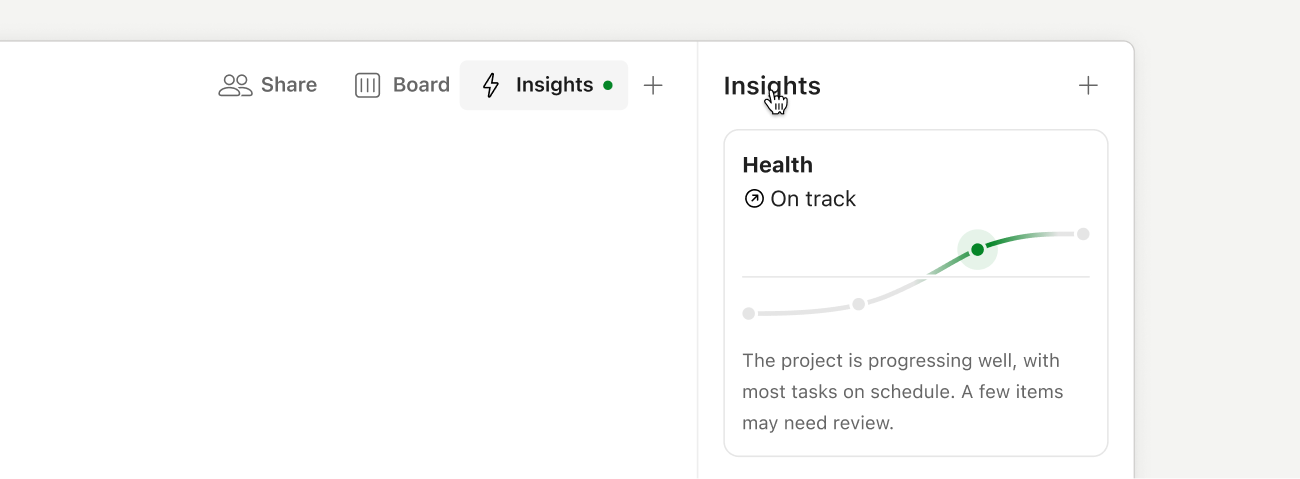Click the Insights panel heading
Image resolution: width=1300 pixels, height=479 pixels.
tap(772, 86)
